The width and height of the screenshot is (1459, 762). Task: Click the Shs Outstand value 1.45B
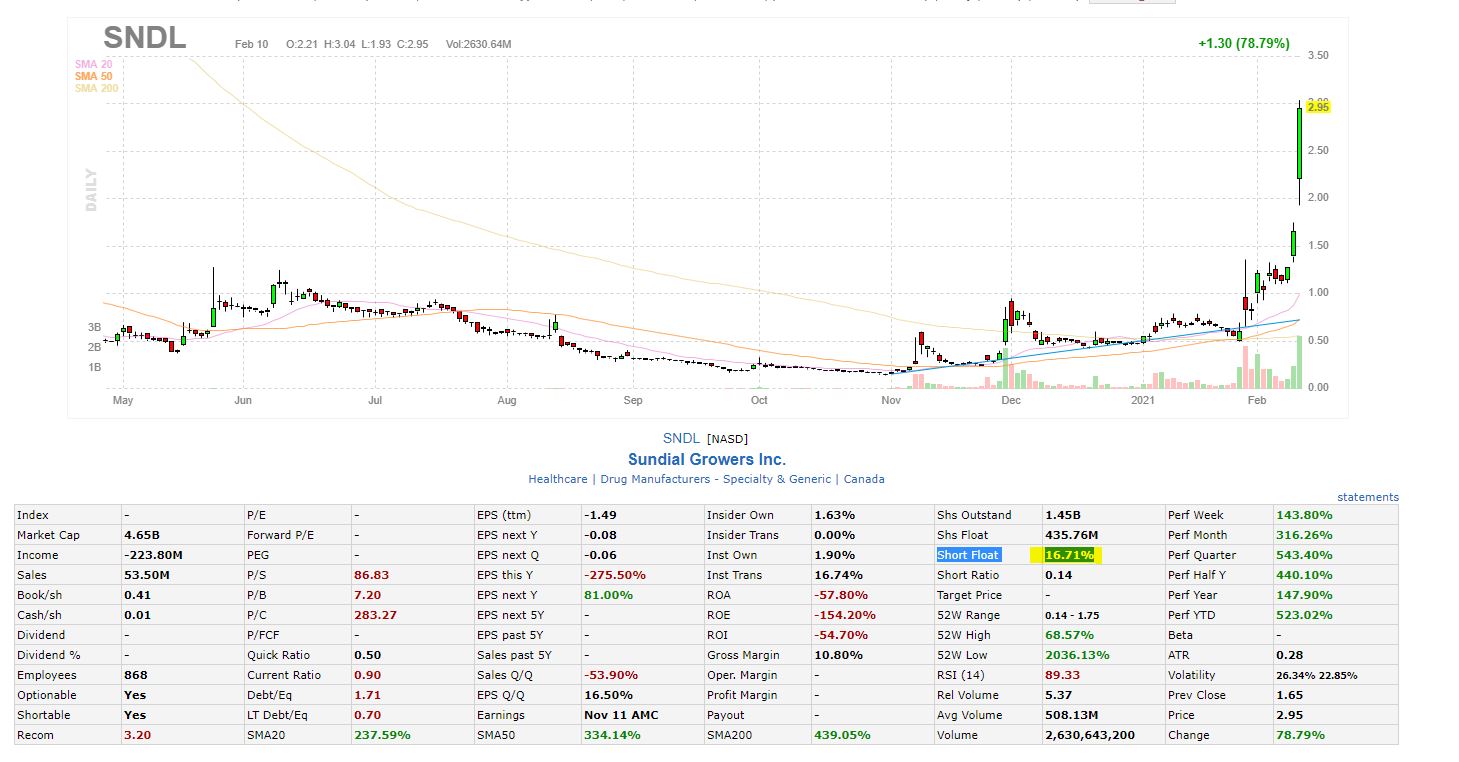pos(1062,515)
